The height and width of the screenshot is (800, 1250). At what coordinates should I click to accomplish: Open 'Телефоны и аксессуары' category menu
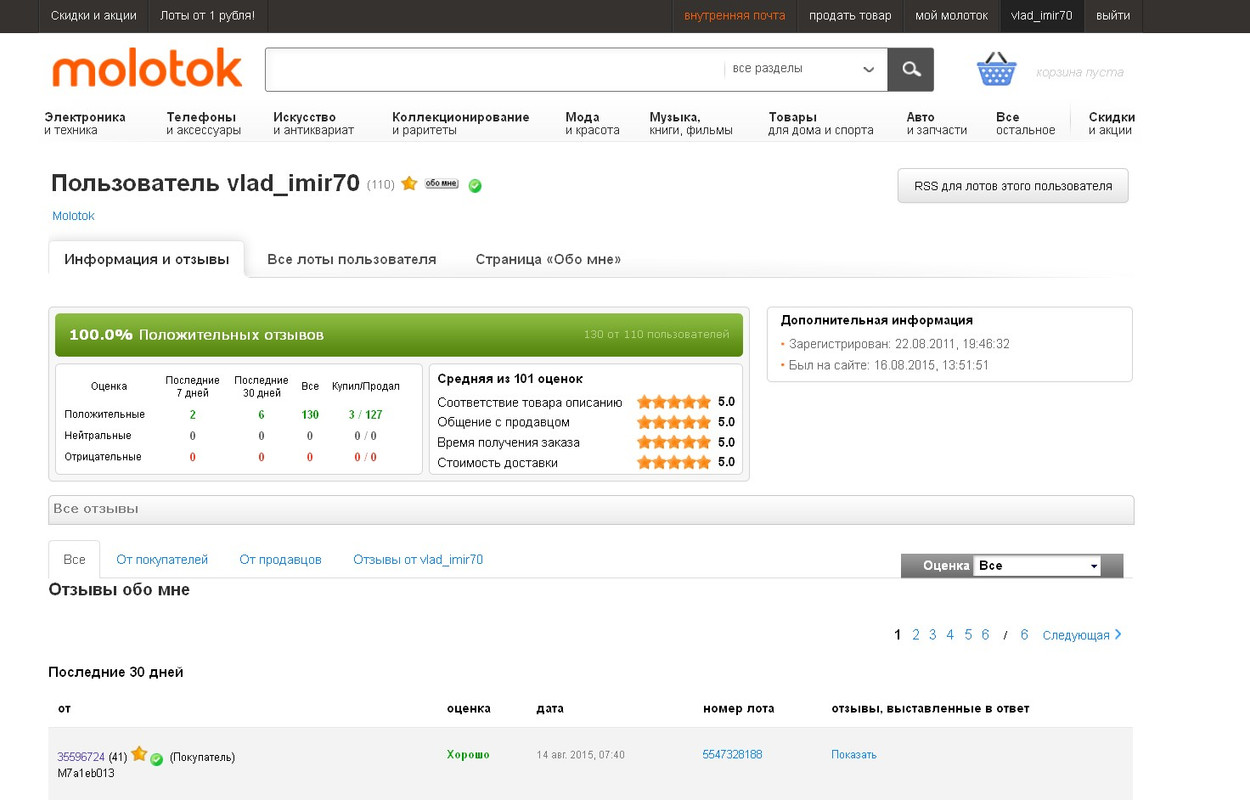click(203, 123)
